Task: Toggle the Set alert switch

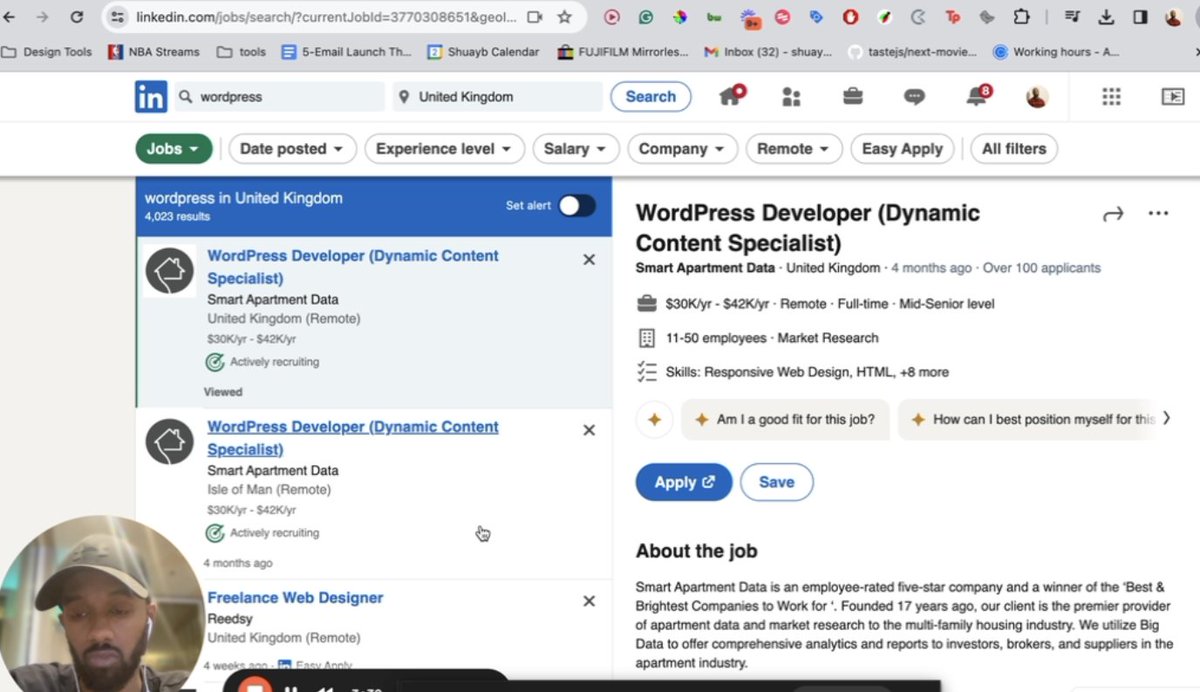Action: point(577,205)
